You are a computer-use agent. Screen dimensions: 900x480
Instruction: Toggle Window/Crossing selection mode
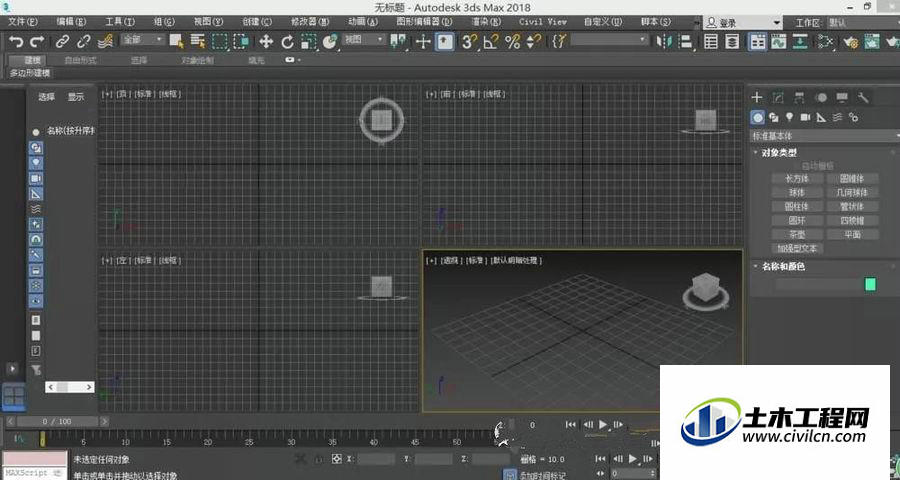coord(242,41)
